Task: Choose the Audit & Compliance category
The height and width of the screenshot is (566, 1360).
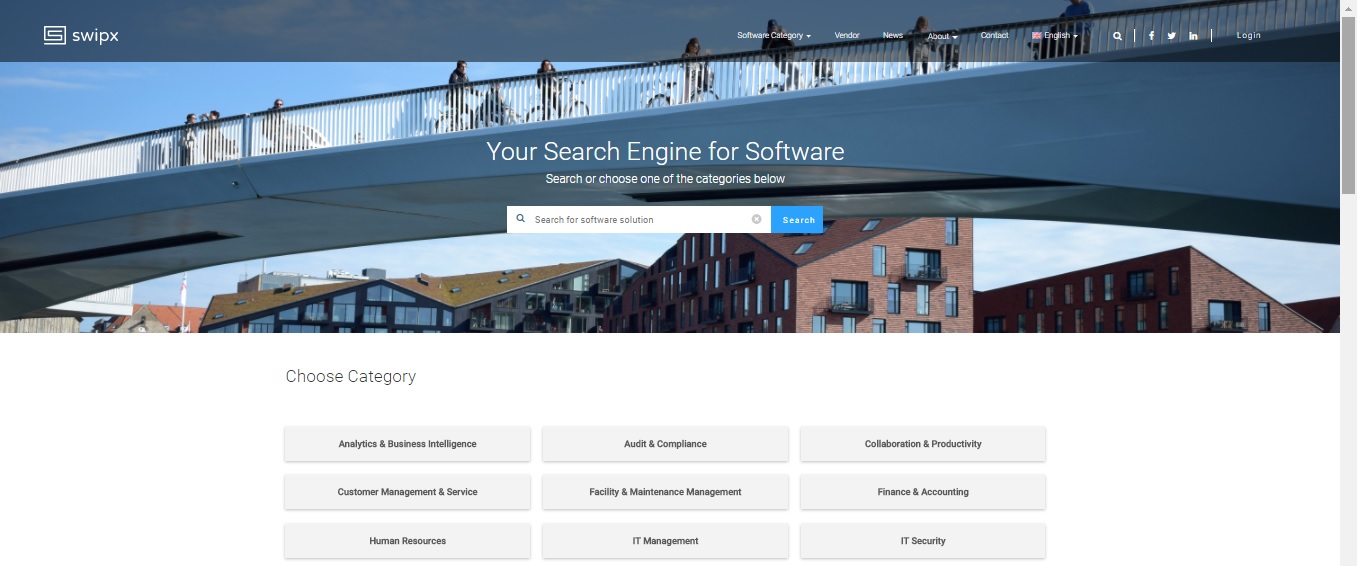Action: (665, 444)
